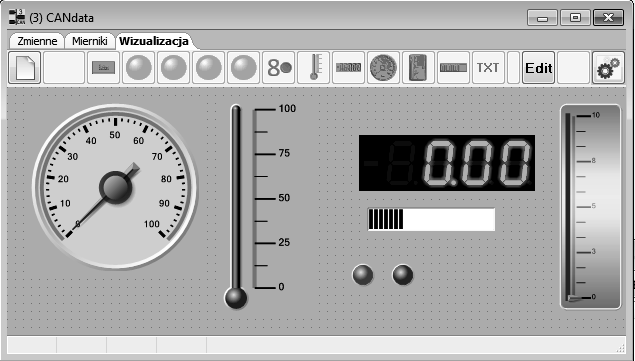Select the round 0-100 dial gauge
Image resolution: width=635 pixels, height=361 pixels.
tap(115, 187)
